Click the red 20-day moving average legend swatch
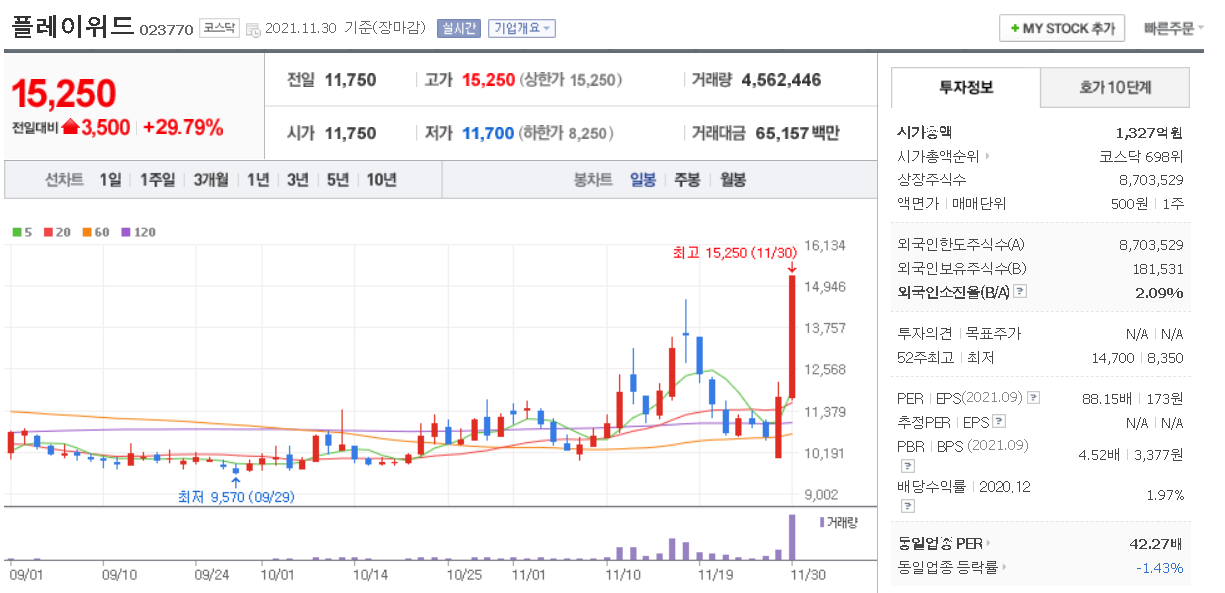This screenshot has width=1225, height=593. [48, 232]
